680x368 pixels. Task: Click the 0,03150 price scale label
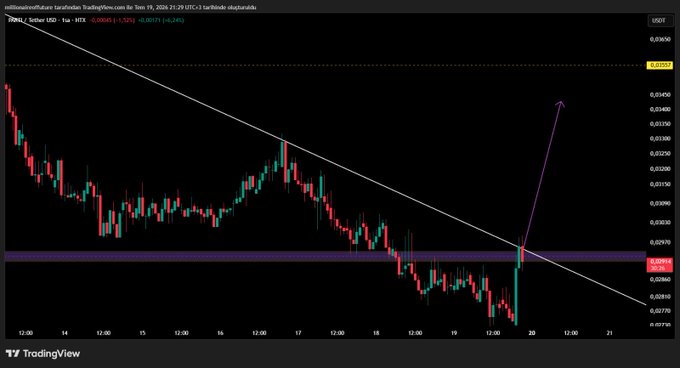pos(660,184)
